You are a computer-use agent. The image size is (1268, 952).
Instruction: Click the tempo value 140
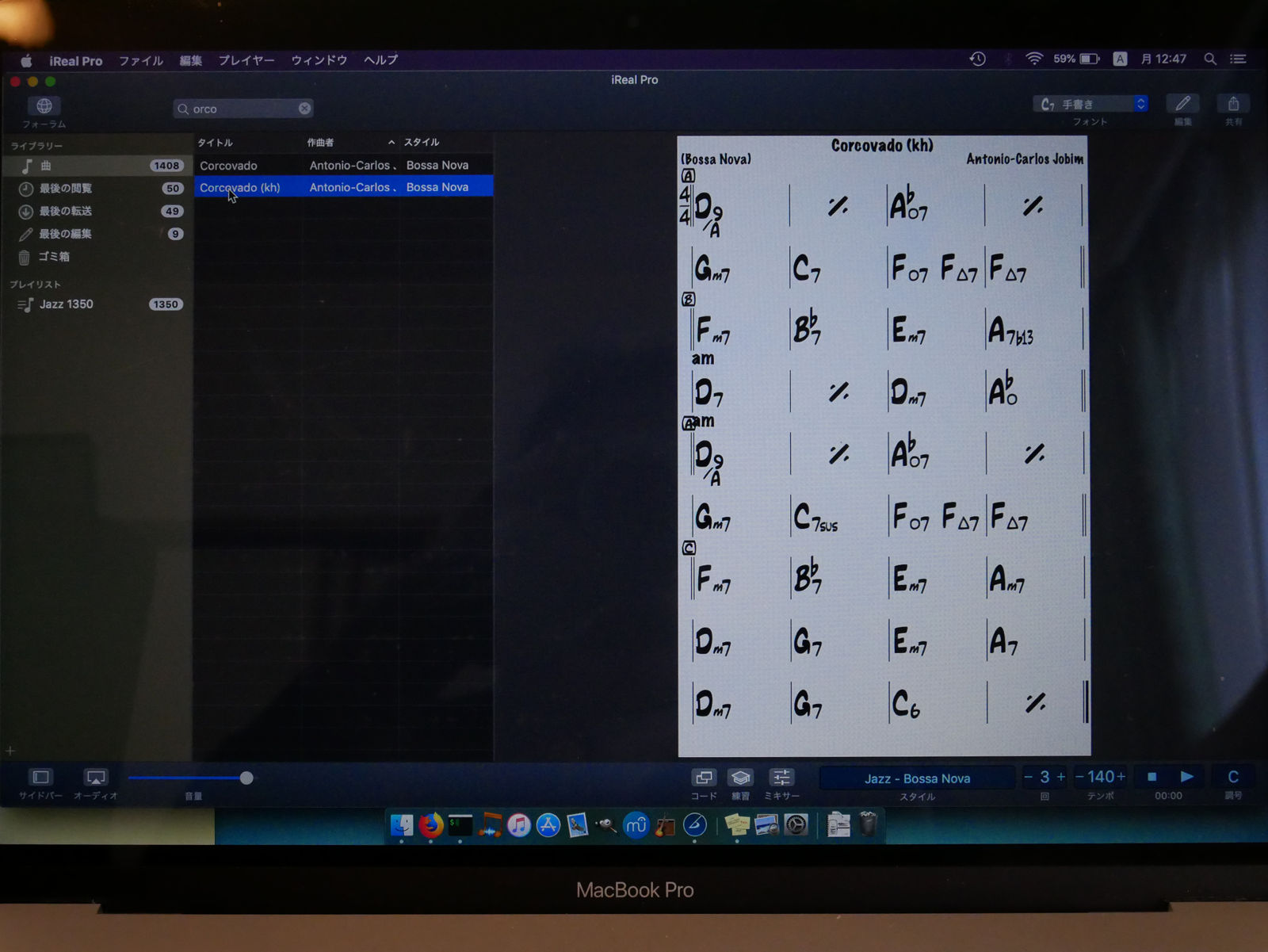pyautogui.click(x=1101, y=777)
